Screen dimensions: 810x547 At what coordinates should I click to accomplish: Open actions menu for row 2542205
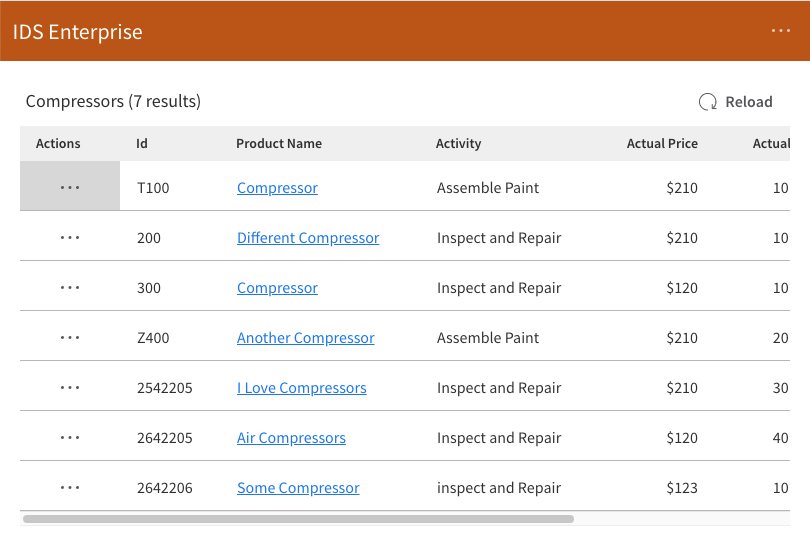(70, 387)
